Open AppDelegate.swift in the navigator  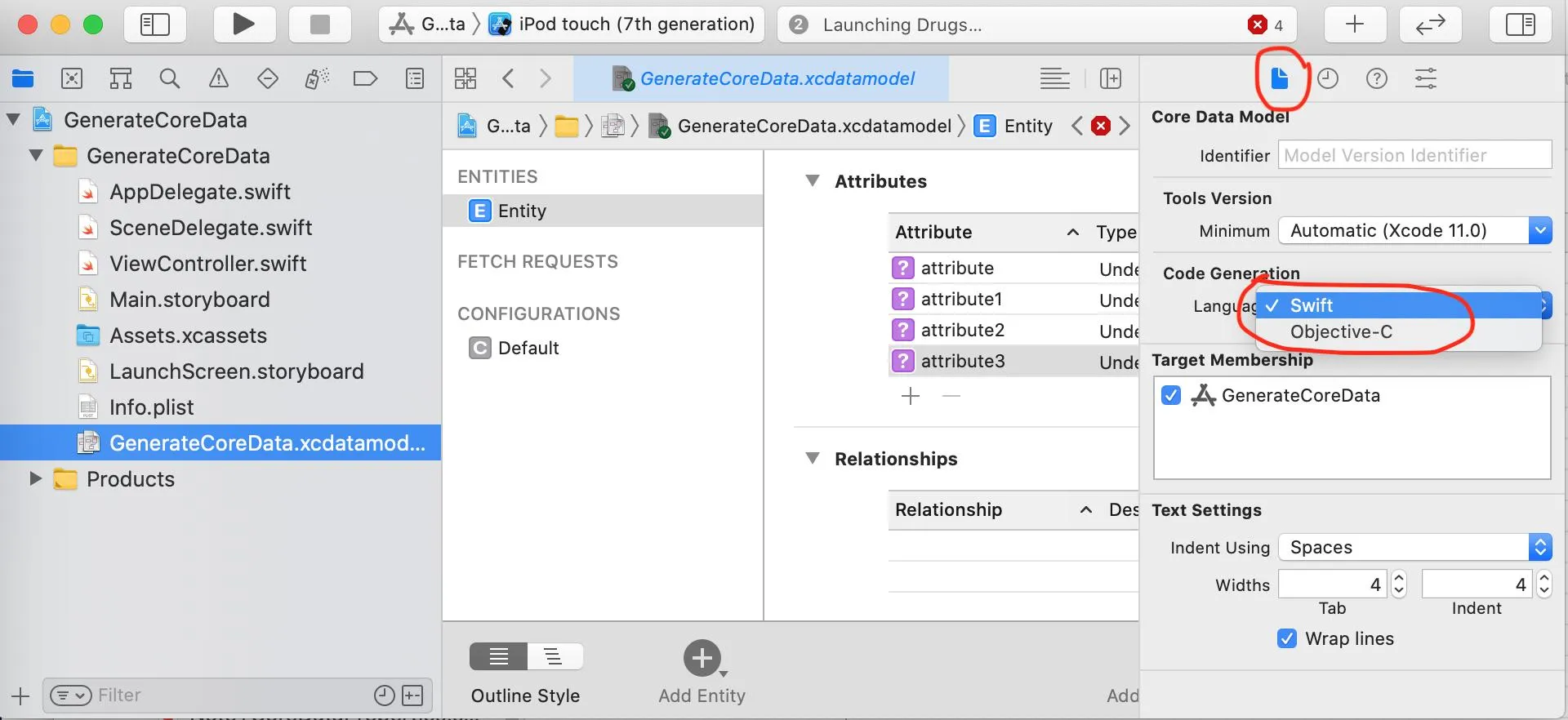tap(199, 191)
